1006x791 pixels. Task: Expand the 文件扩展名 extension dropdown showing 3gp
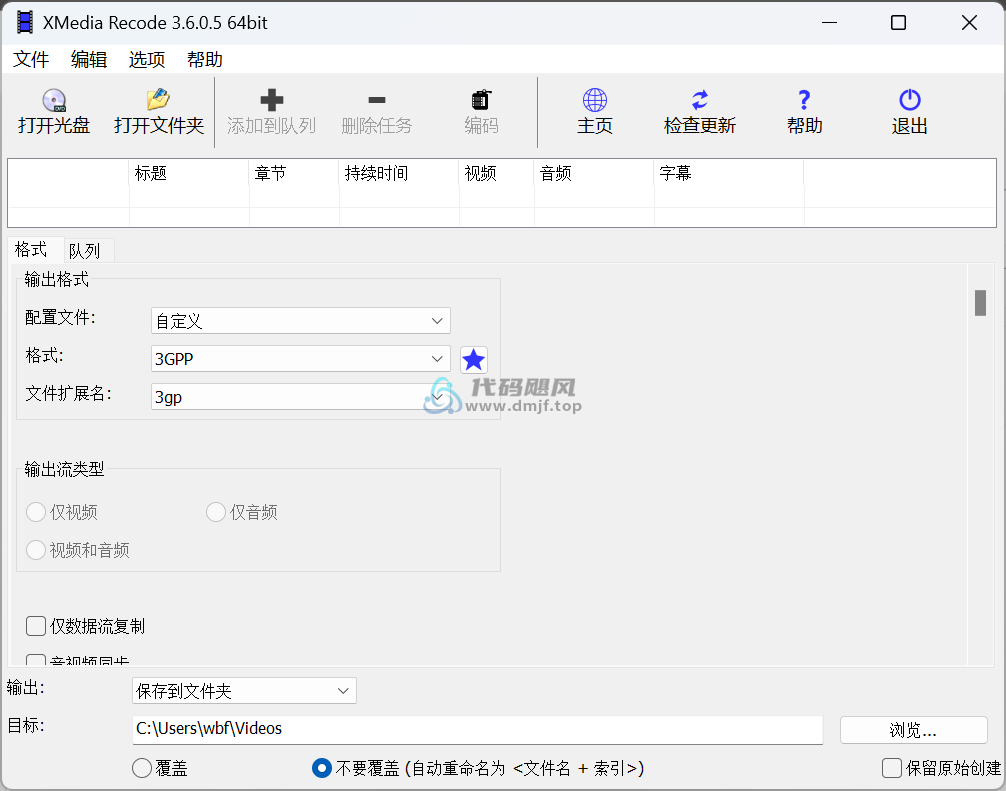point(300,396)
